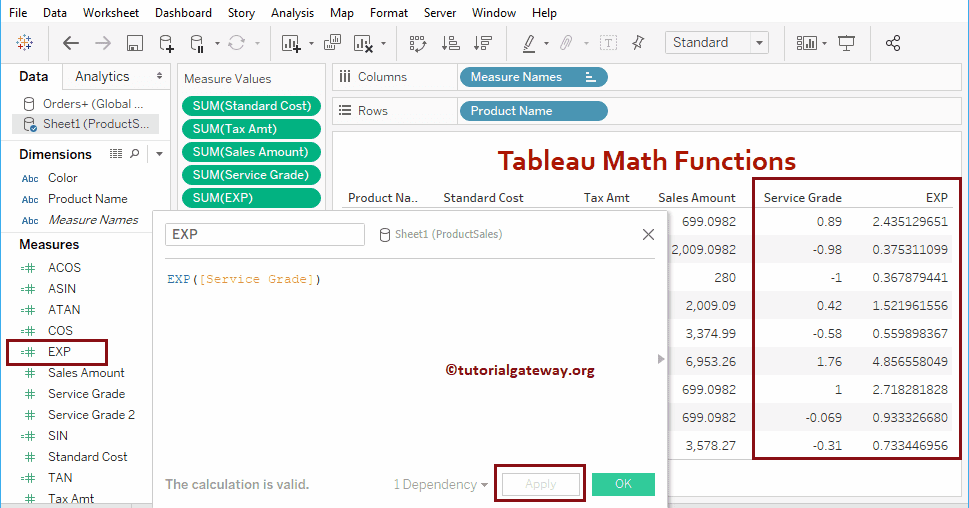Open the Data/Analytics pane switcher arrows

click(x=159, y=76)
